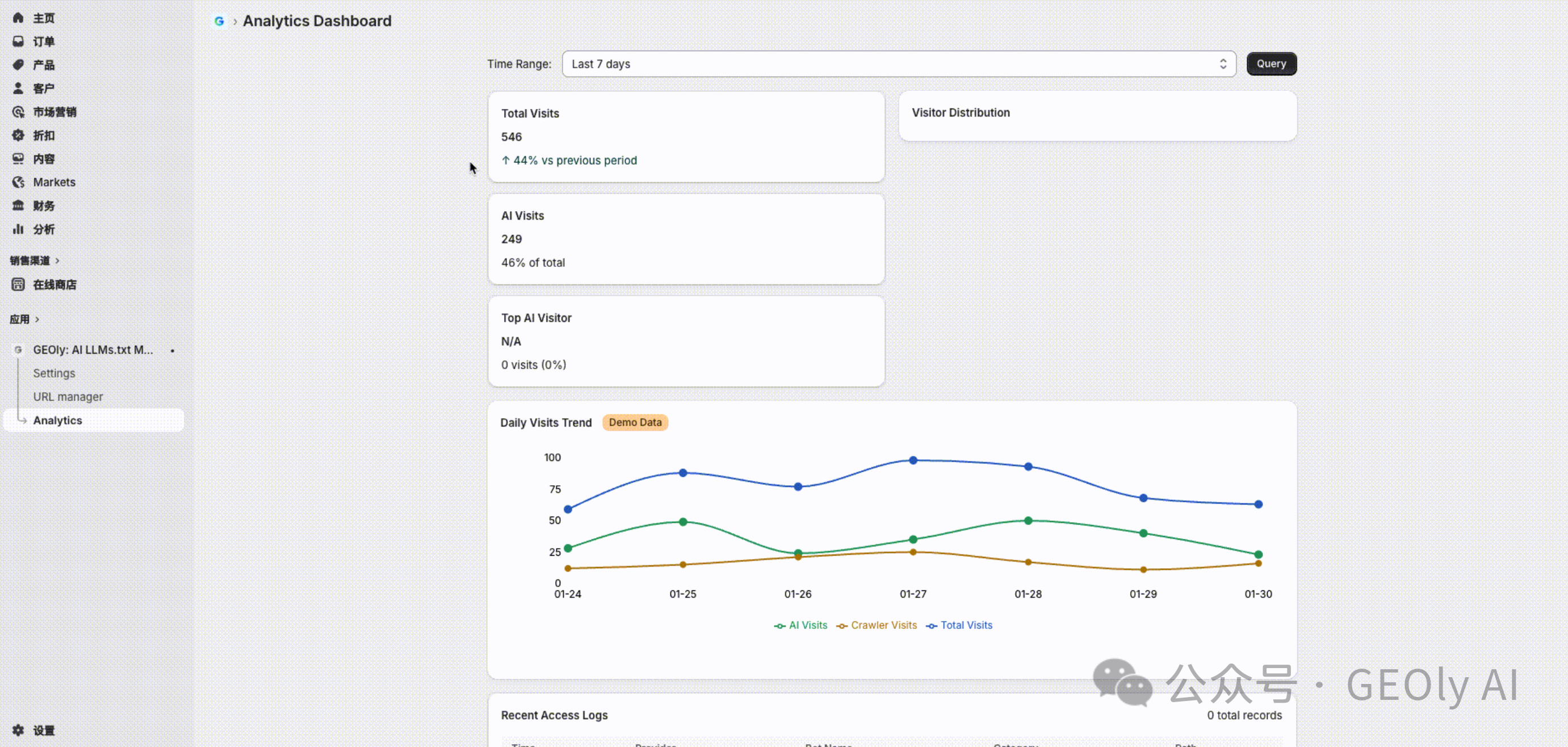
Task: Expand the 应用 section chevron
Action: [37, 319]
